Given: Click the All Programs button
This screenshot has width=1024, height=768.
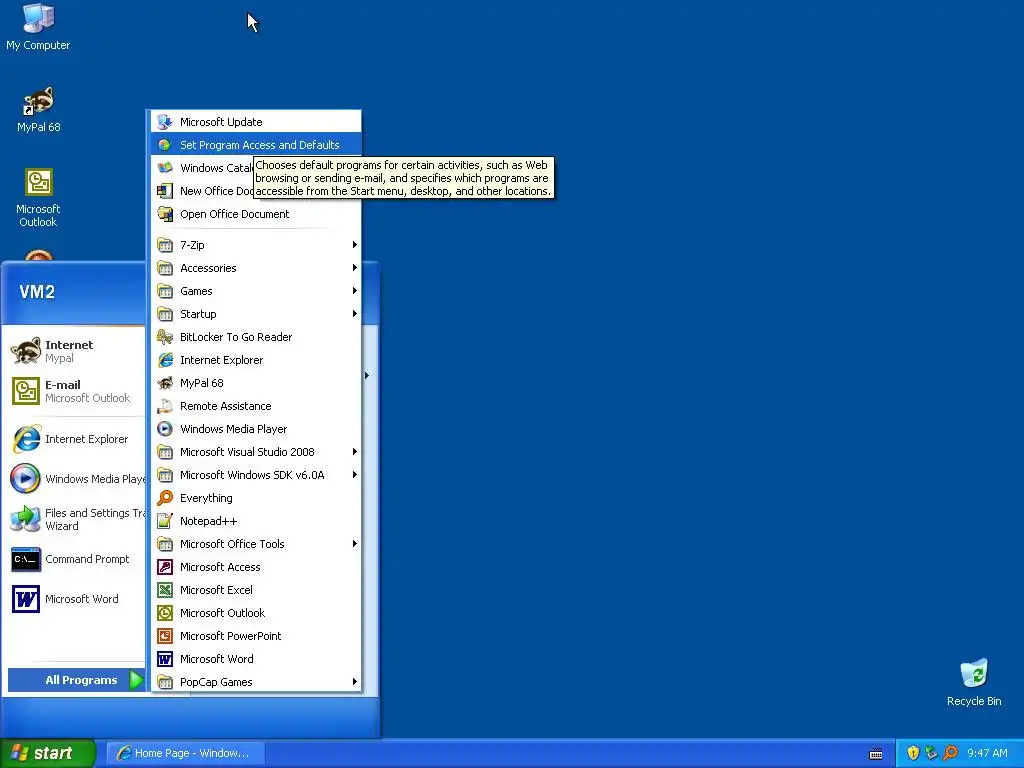Looking at the screenshot, I should pyautogui.click(x=76, y=680).
